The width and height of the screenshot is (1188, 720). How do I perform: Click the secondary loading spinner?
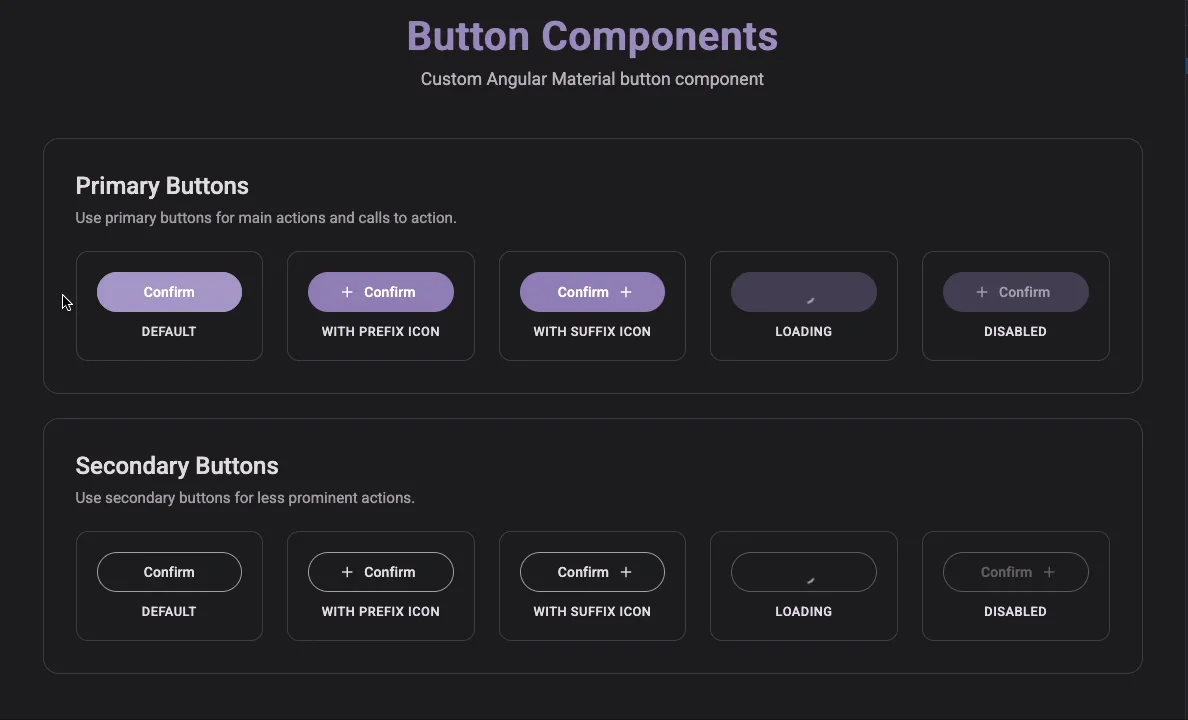pos(809,578)
